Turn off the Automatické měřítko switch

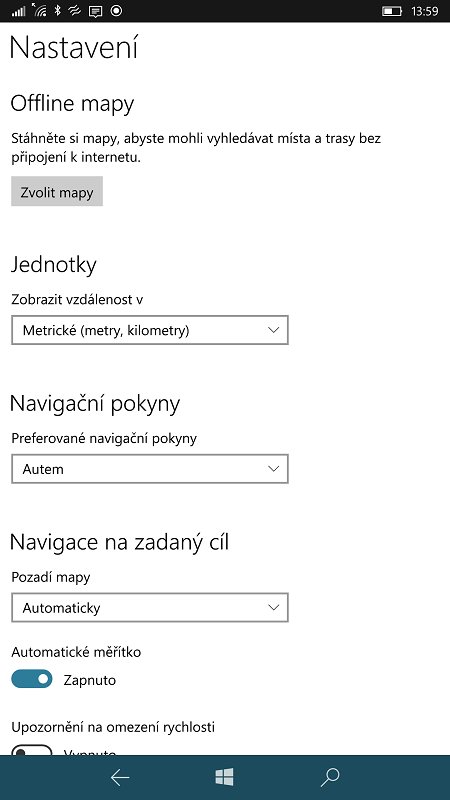coord(32,679)
